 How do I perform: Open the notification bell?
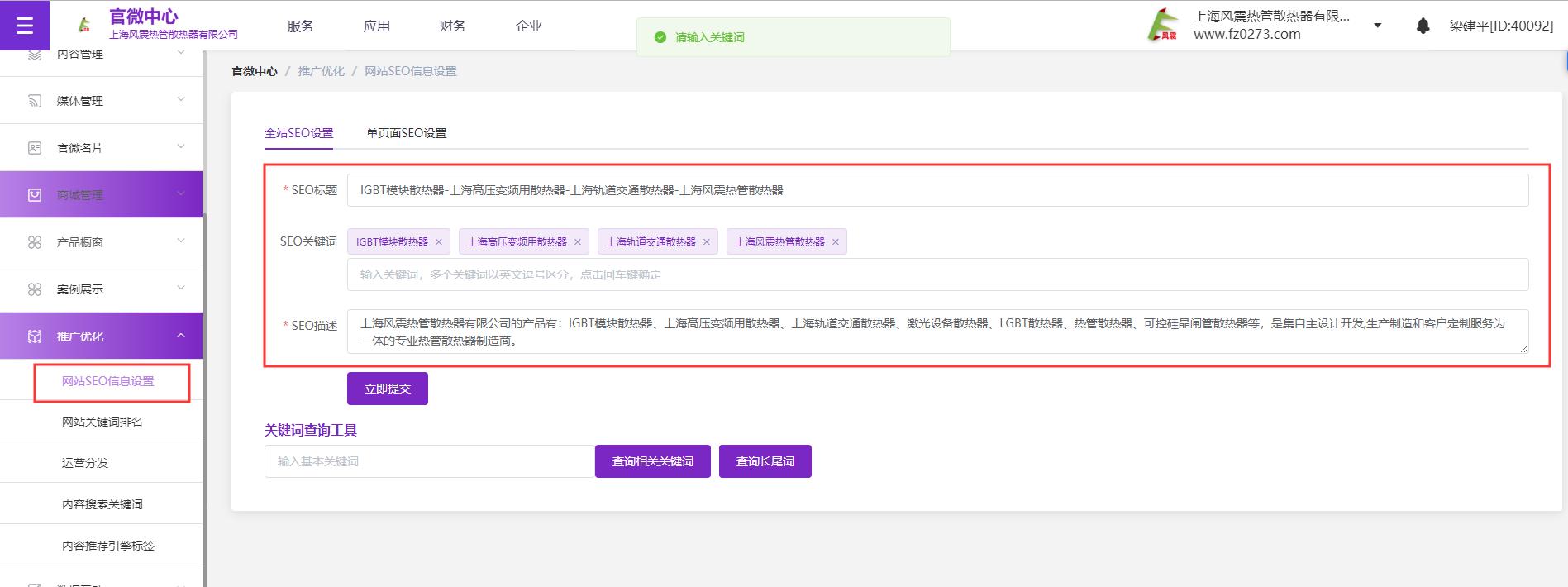pyautogui.click(x=1423, y=26)
